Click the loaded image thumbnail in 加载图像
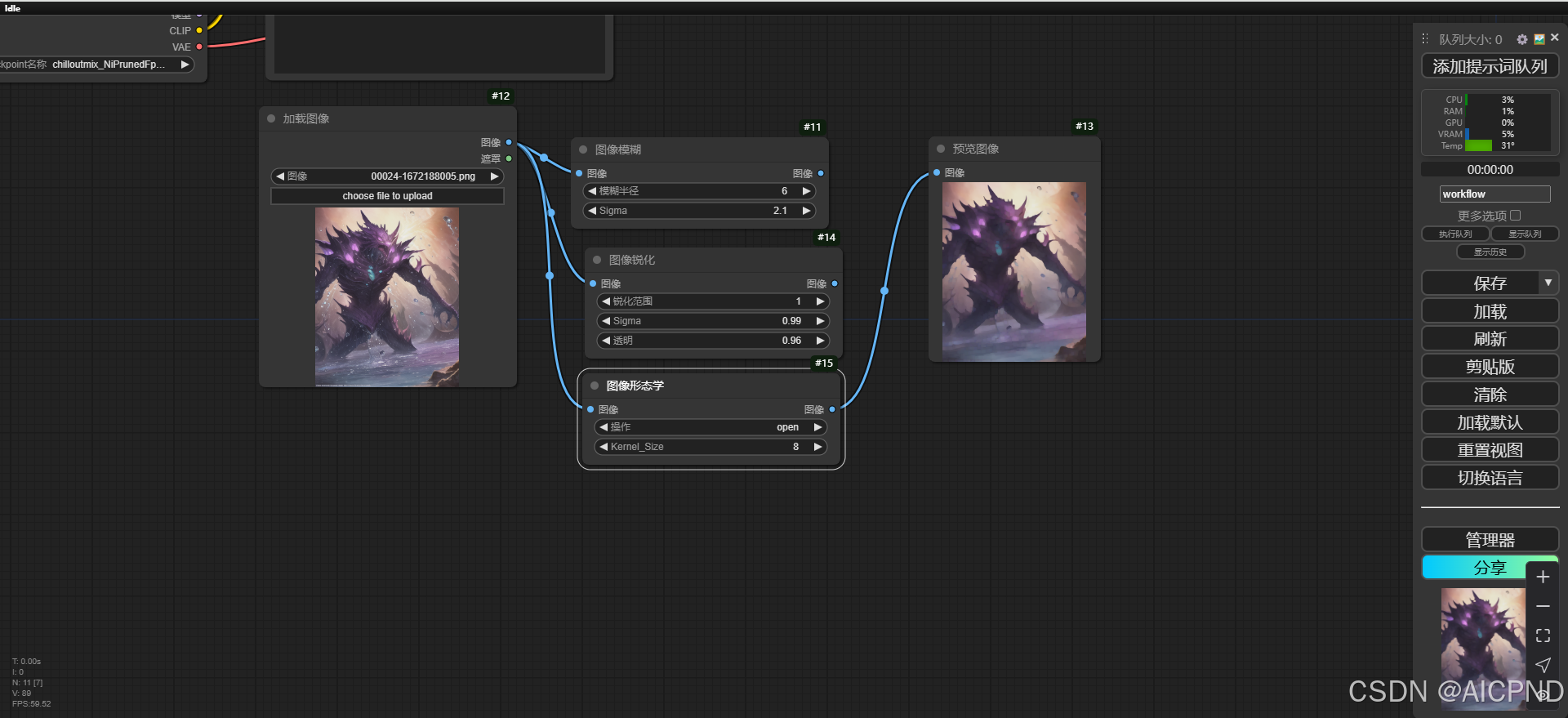Image resolution: width=1568 pixels, height=718 pixels. pos(387,297)
